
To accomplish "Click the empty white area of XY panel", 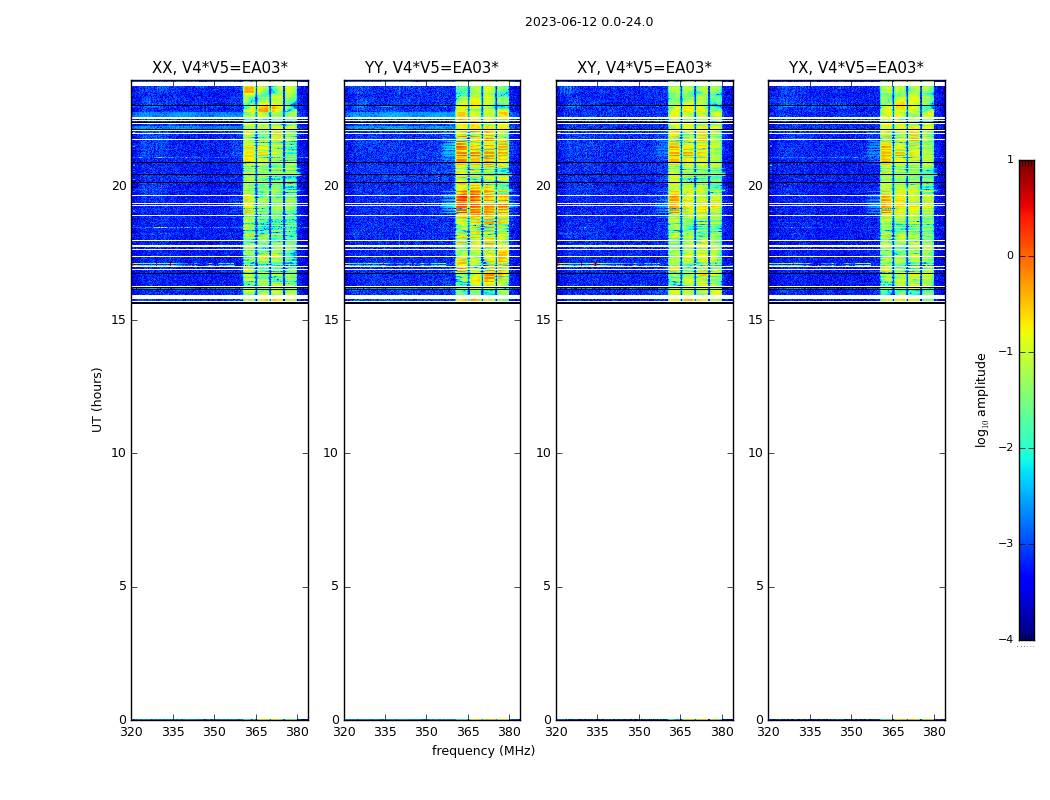I will (x=644, y=511).
